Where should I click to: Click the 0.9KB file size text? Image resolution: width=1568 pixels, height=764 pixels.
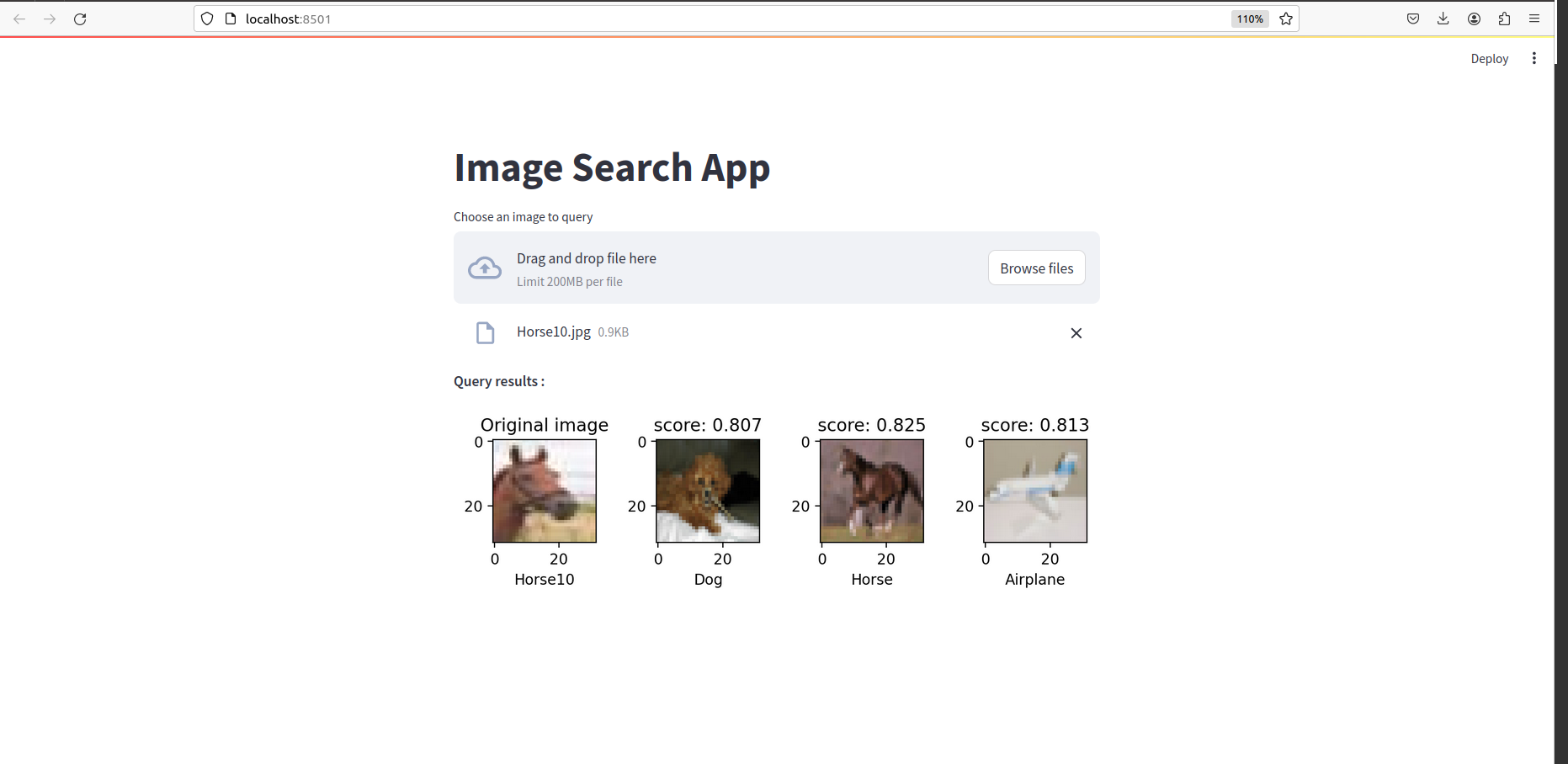614,332
